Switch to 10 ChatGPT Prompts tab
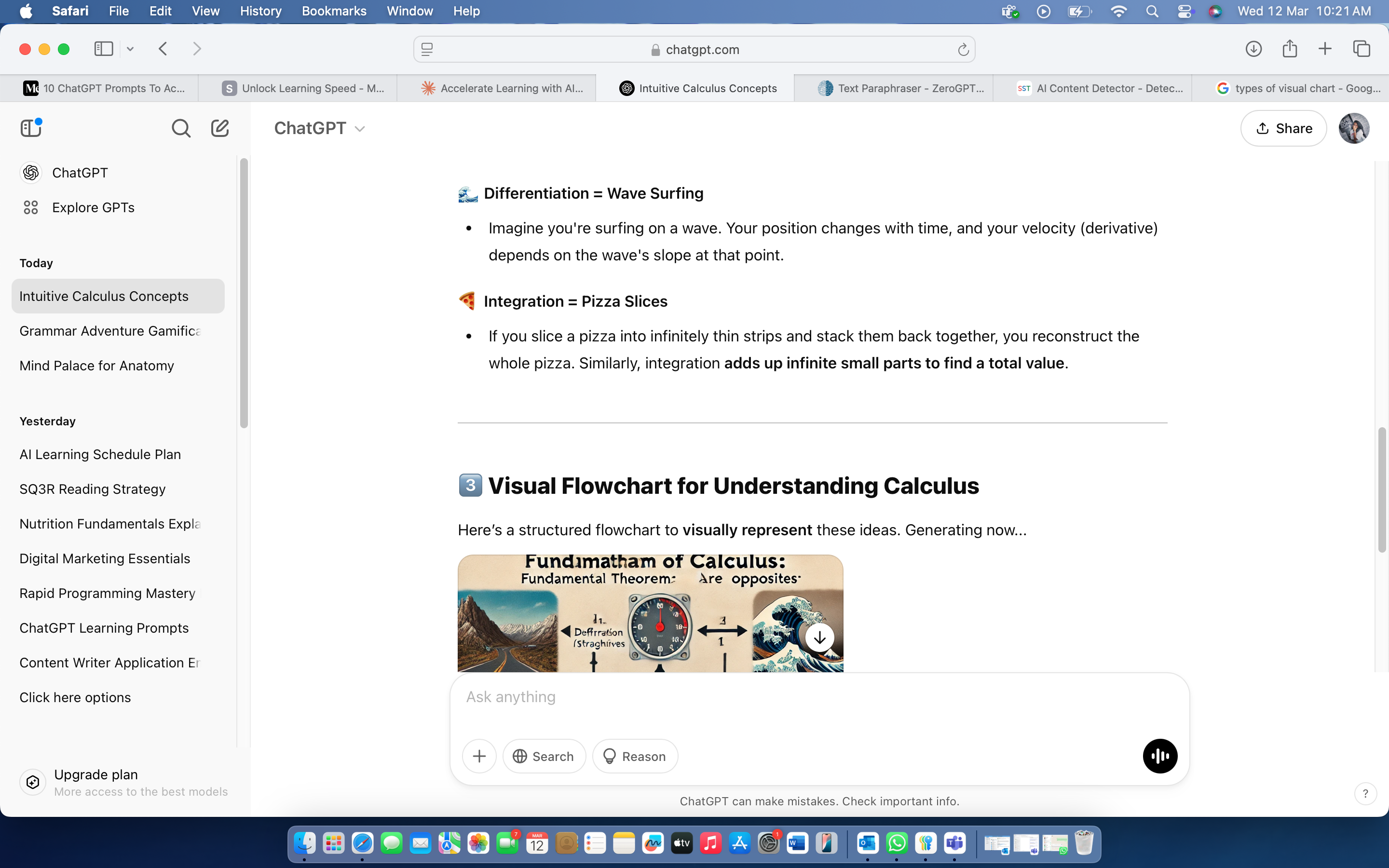The image size is (1389, 868). coord(99,88)
